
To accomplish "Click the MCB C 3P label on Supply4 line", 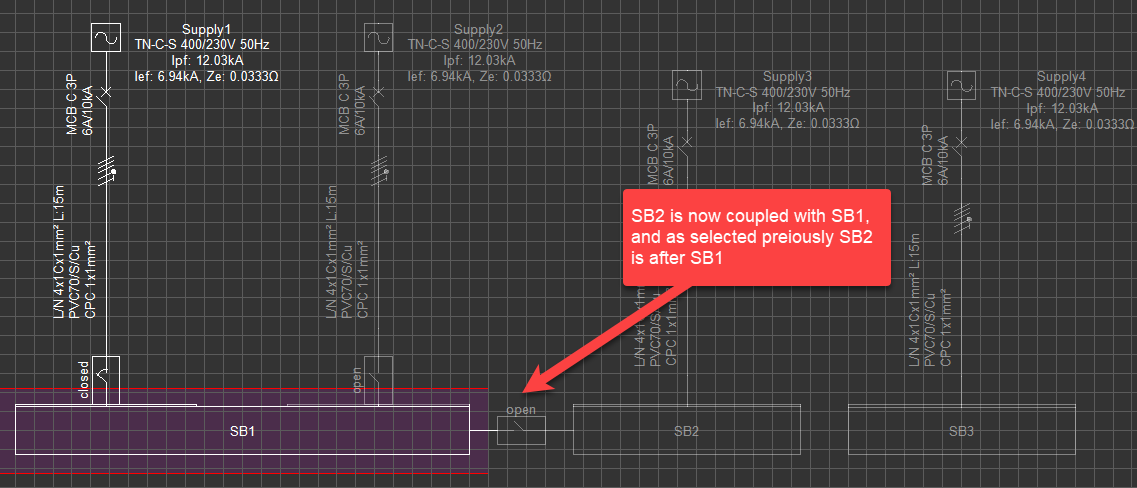I will 926,155.
